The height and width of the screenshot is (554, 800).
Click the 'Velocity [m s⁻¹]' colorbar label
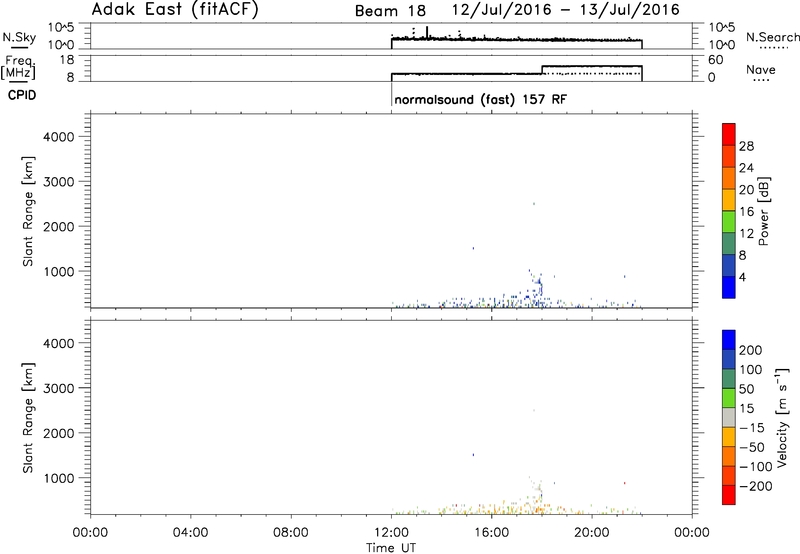point(782,417)
